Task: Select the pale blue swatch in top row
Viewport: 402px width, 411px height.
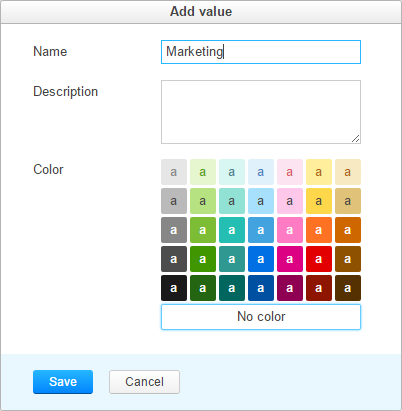Action: pyautogui.click(x=261, y=172)
